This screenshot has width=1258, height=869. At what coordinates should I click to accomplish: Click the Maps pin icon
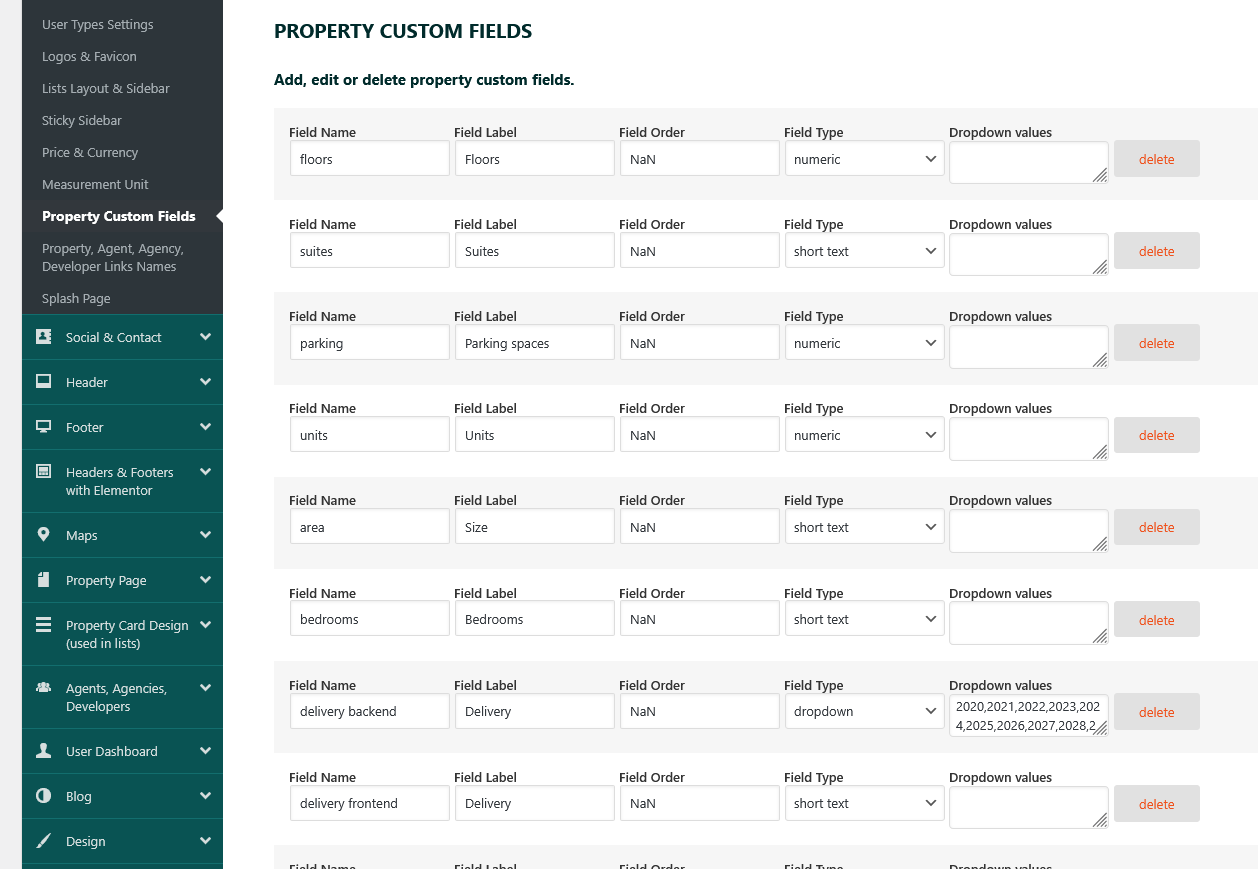(x=44, y=535)
